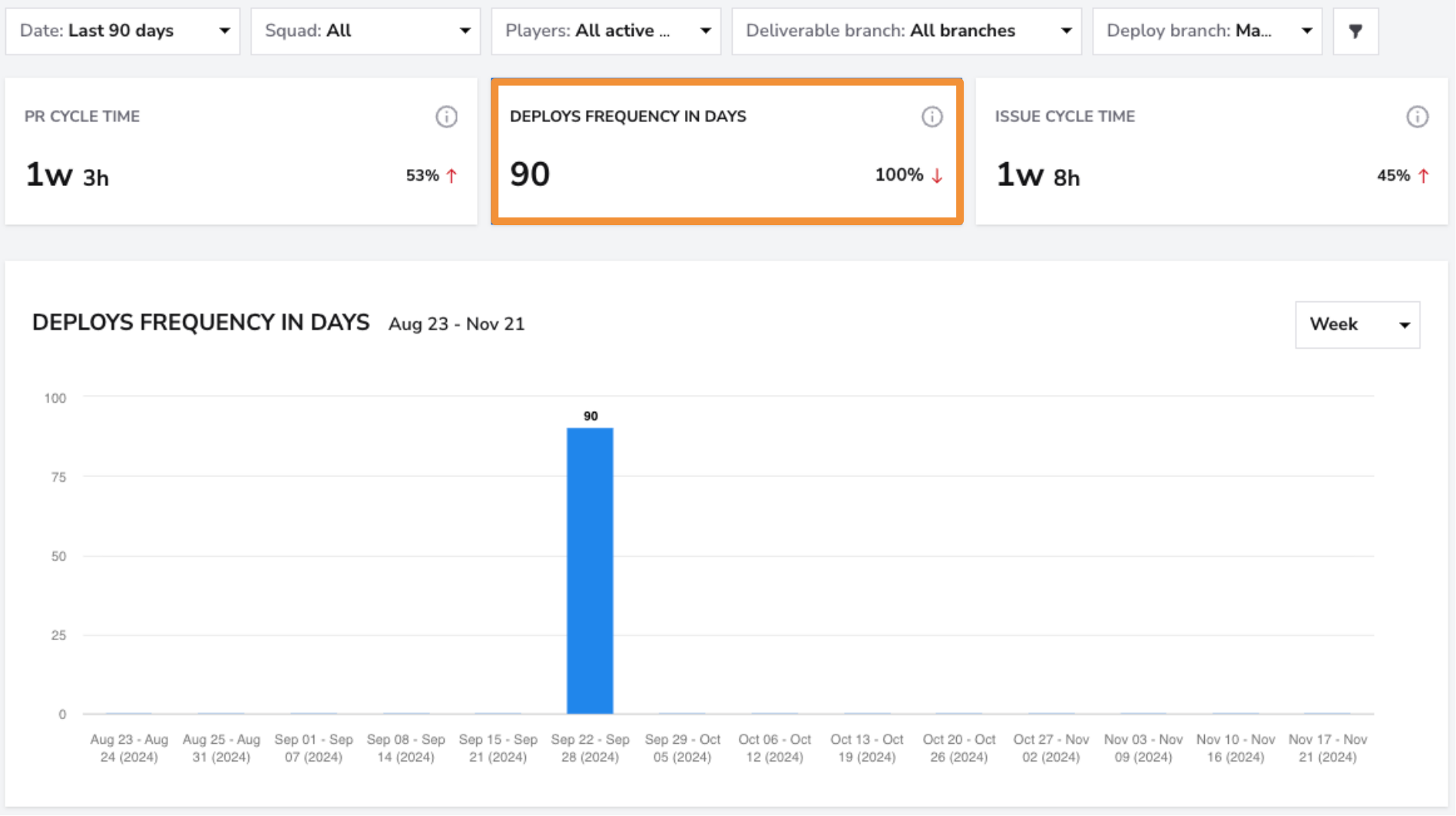Click the filter funnel icon

[x=1355, y=32]
